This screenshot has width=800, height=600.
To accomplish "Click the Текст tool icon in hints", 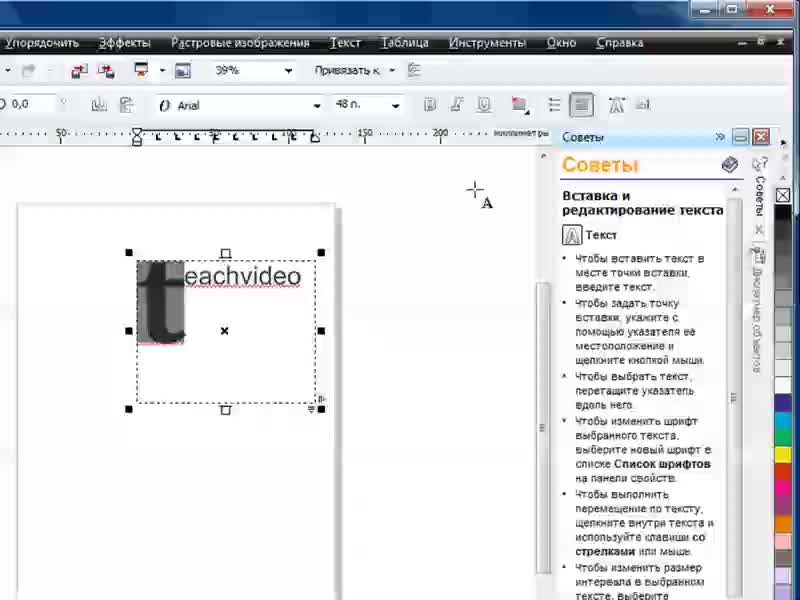I will 572,235.
